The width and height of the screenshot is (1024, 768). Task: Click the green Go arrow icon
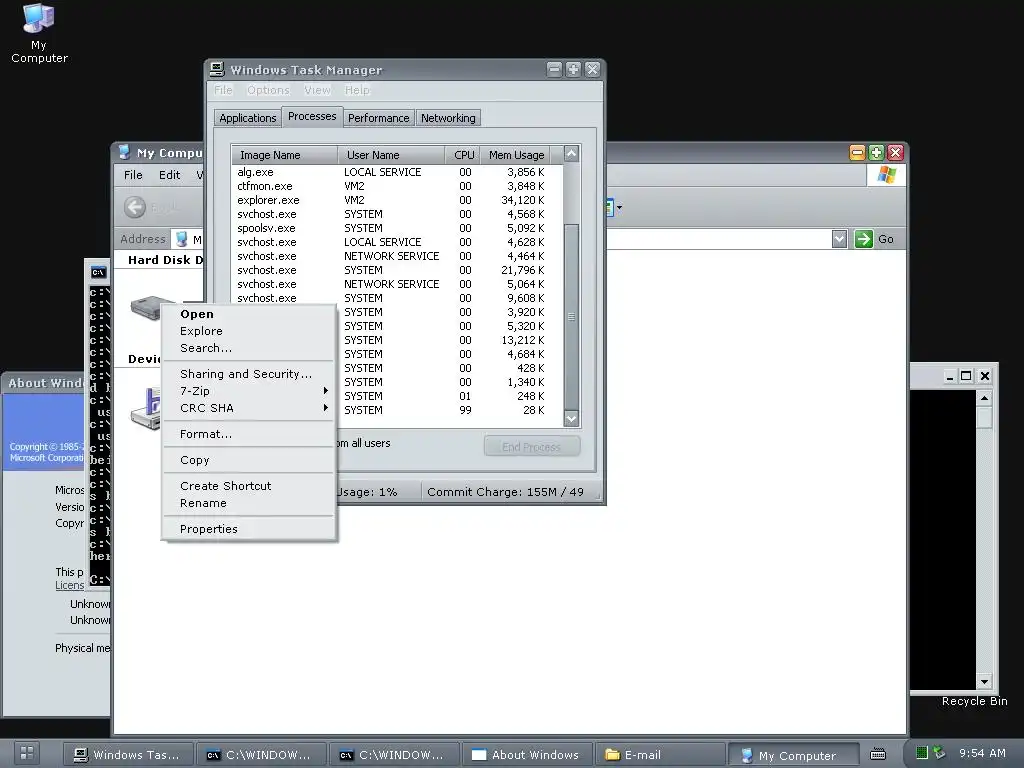(x=863, y=239)
